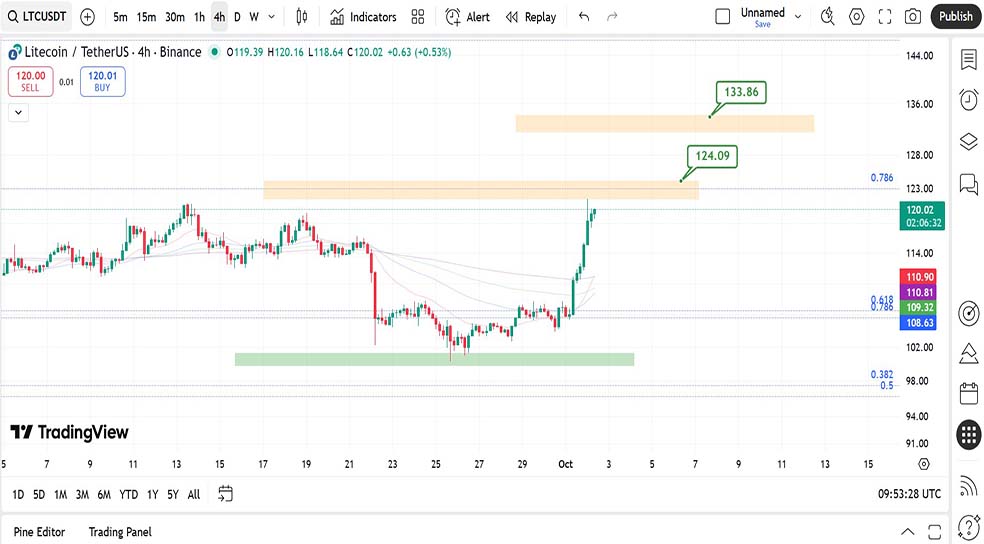This screenshot has width=984, height=544.
Task: Open the candlestick chart type selector
Action: pyautogui.click(x=303, y=17)
